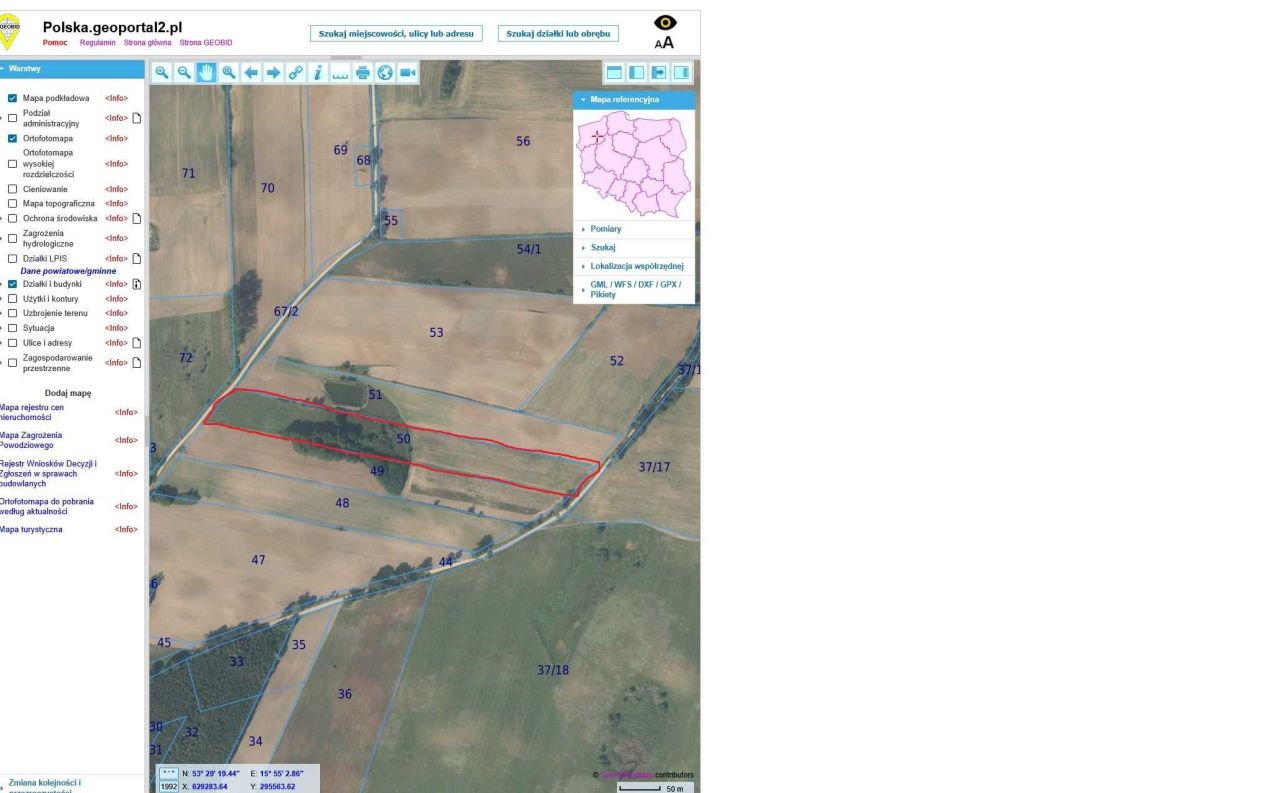Click Szukaj działki lub obrębu button
Image resolution: width=1280 pixels, height=793 pixels.
pyautogui.click(x=558, y=34)
